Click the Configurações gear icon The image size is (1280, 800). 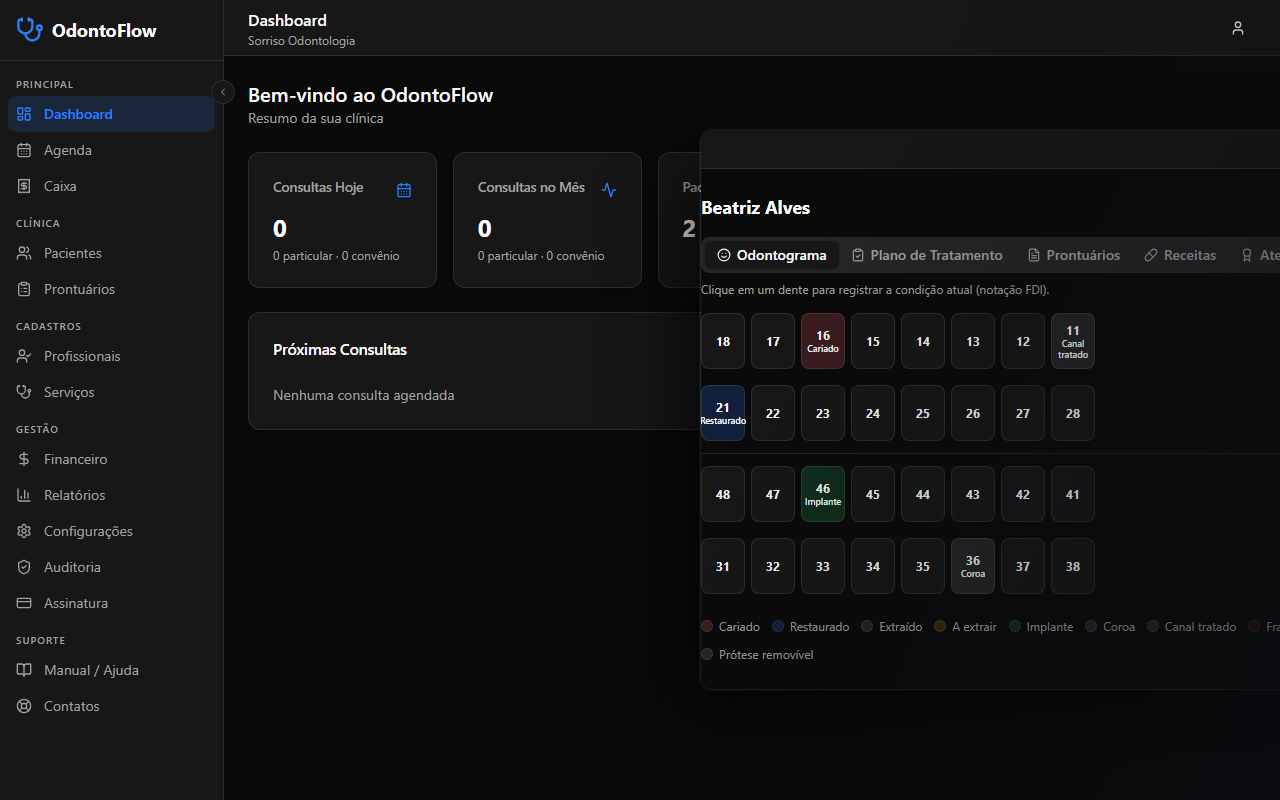[25, 531]
